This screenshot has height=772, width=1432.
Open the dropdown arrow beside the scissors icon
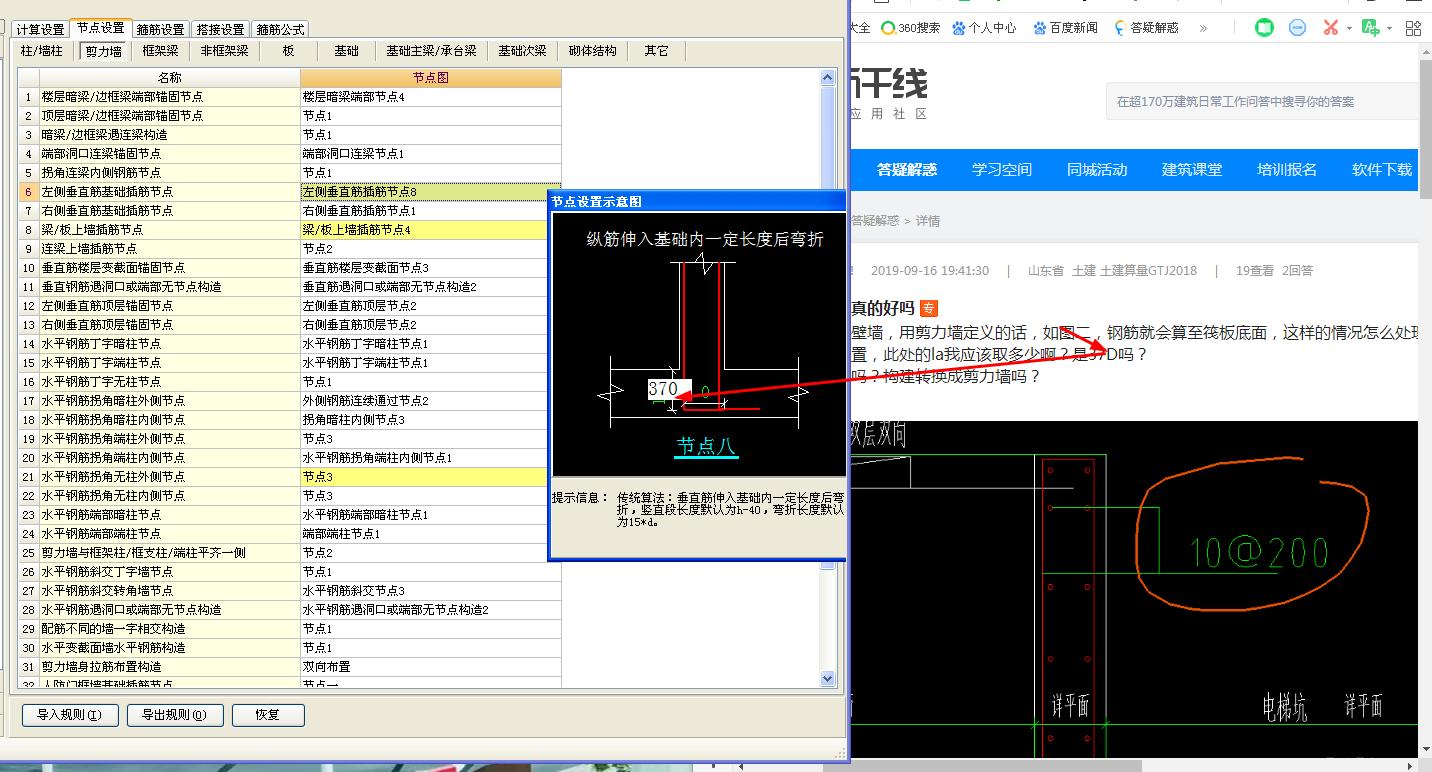tap(1349, 28)
